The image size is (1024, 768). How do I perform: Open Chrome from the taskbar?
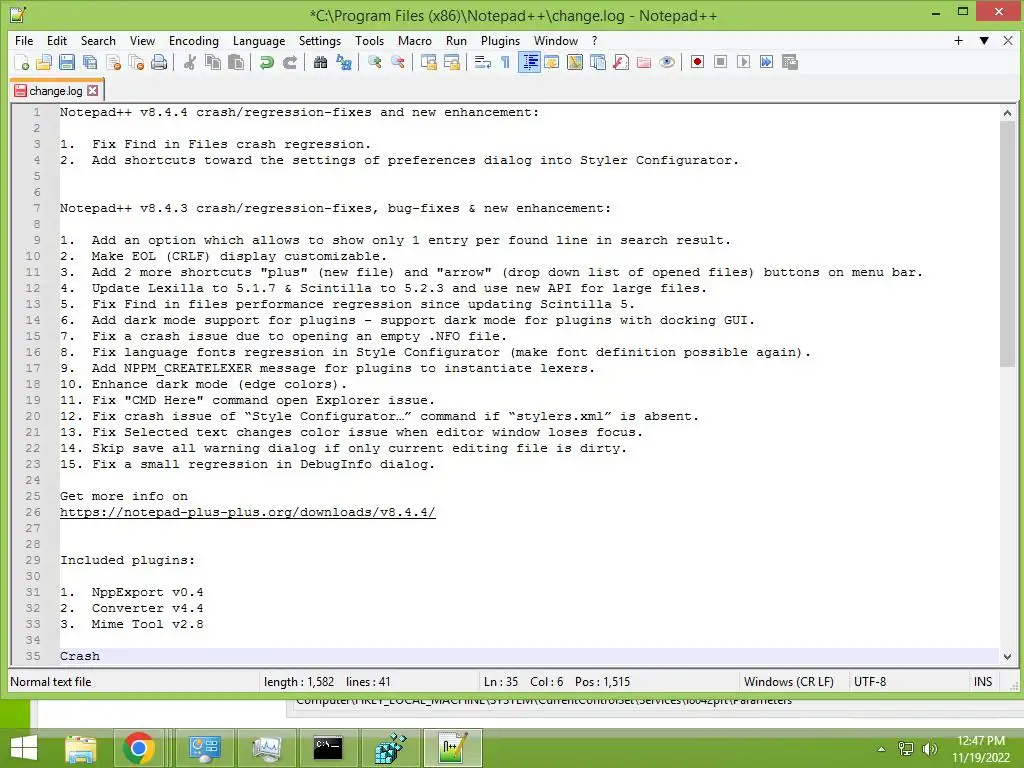pyautogui.click(x=138, y=748)
